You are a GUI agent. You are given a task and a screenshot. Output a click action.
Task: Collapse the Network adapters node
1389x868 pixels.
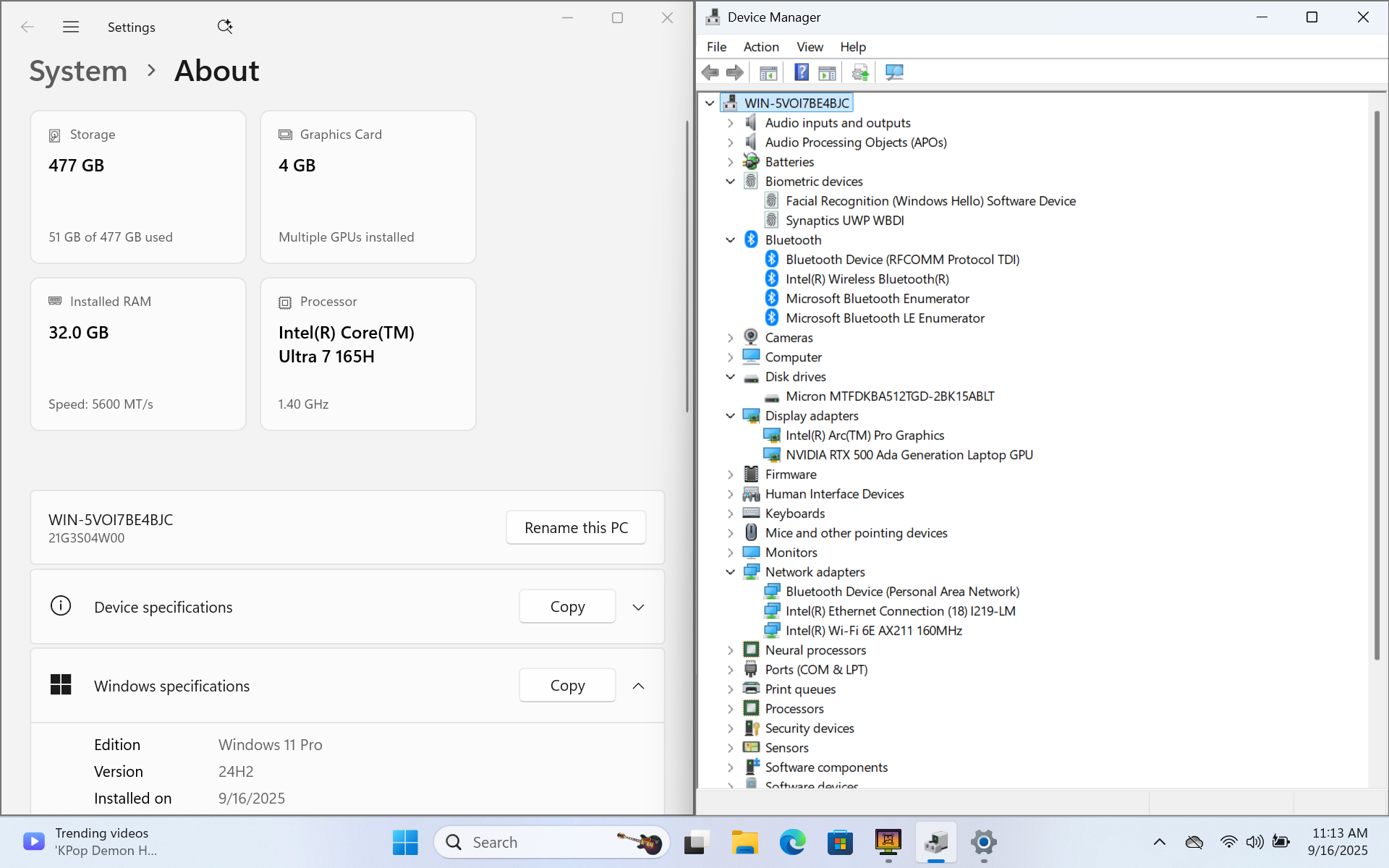(730, 572)
